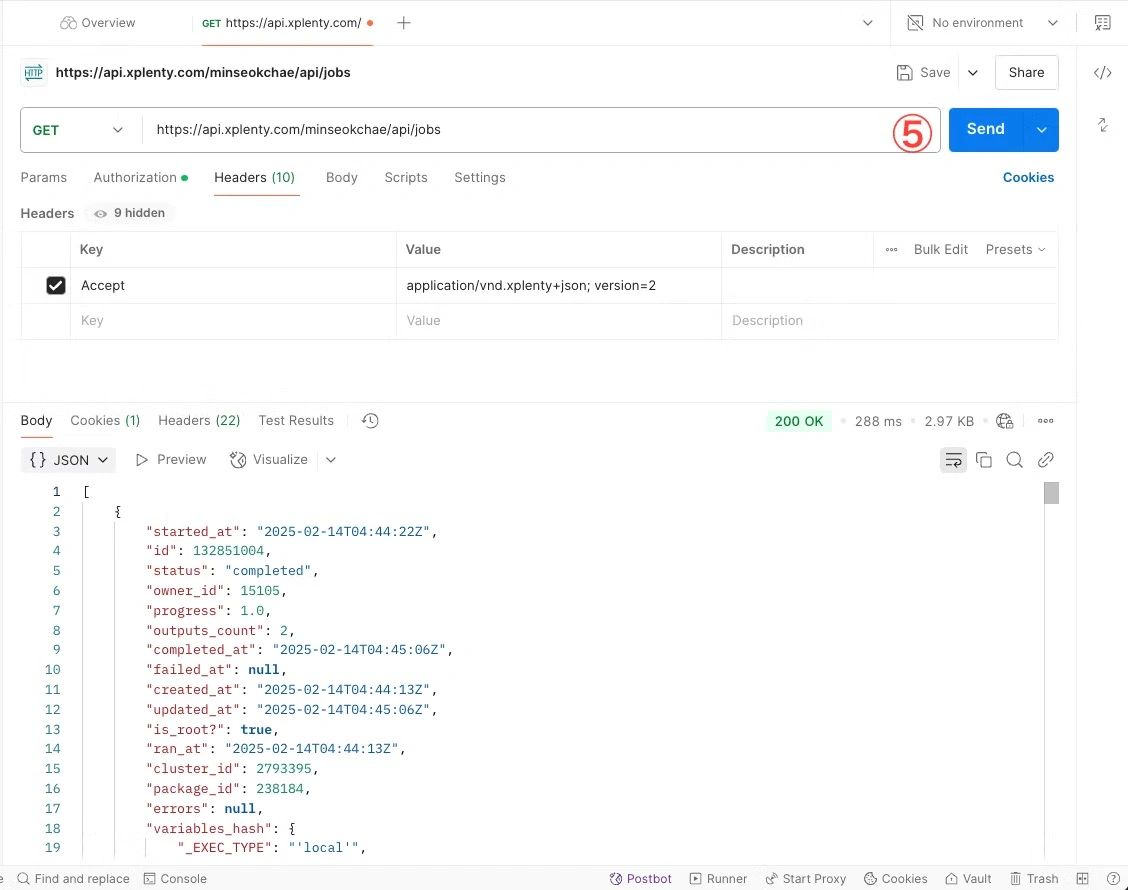The height and width of the screenshot is (890, 1128).
Task: Open the Vault
Action: click(x=968, y=878)
